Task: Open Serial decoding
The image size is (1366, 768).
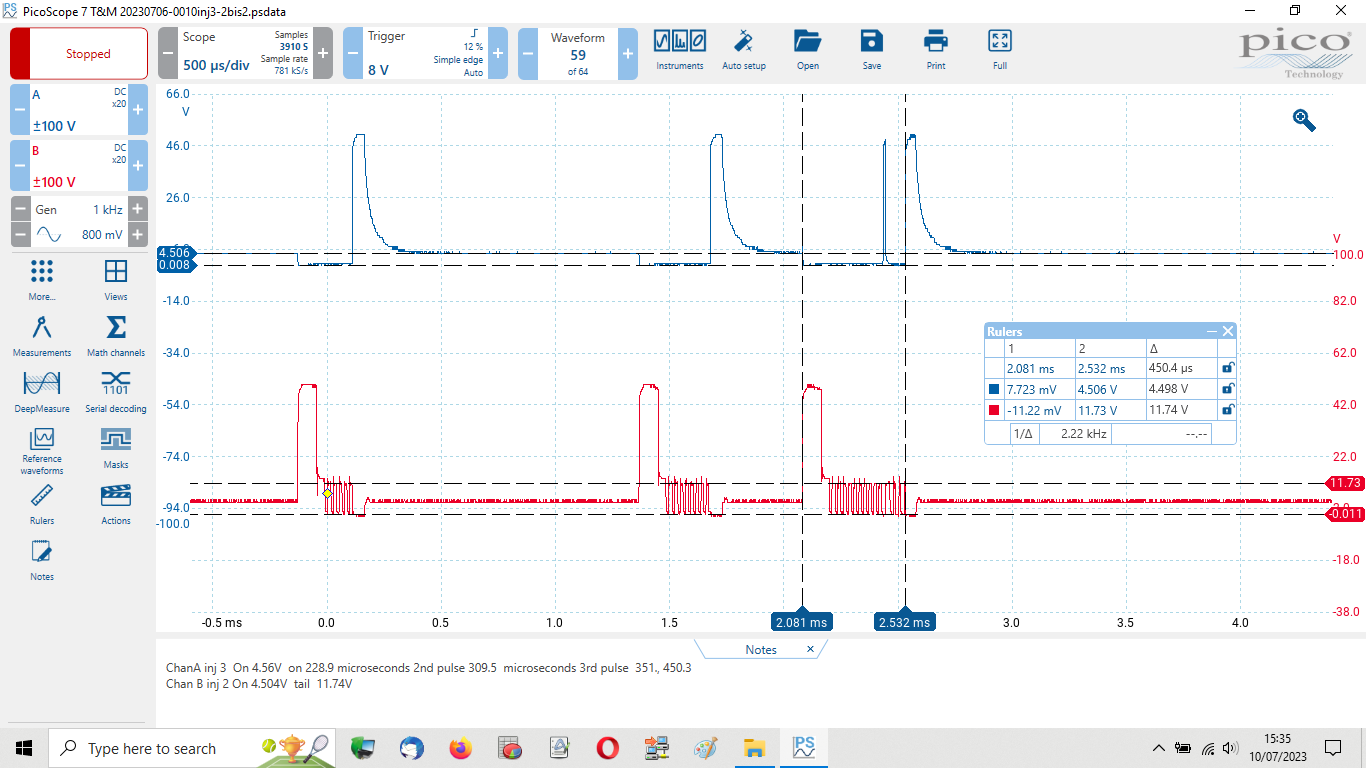Action: click(116, 392)
